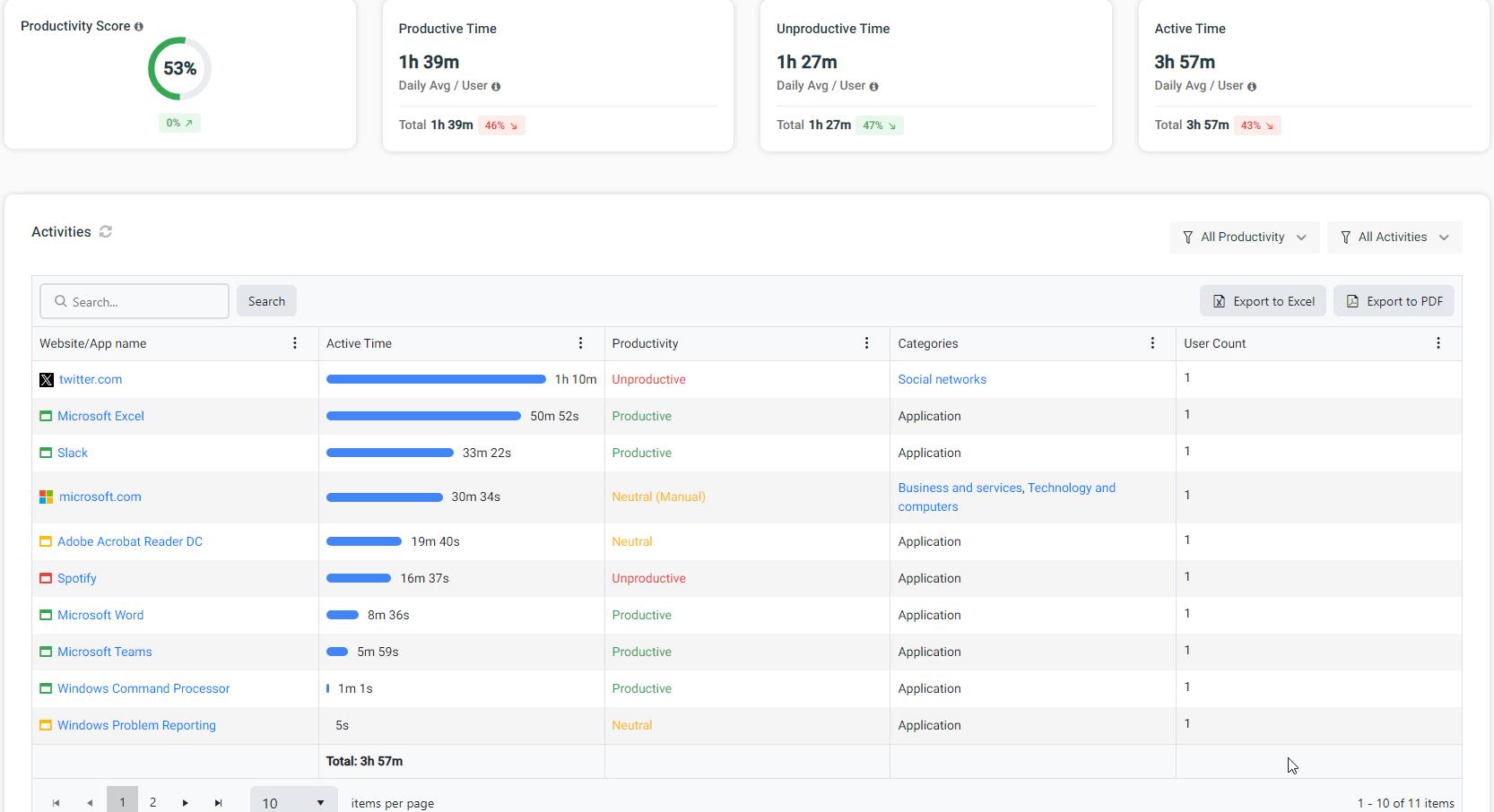
Task: Refresh the Activities list
Action: (106, 232)
